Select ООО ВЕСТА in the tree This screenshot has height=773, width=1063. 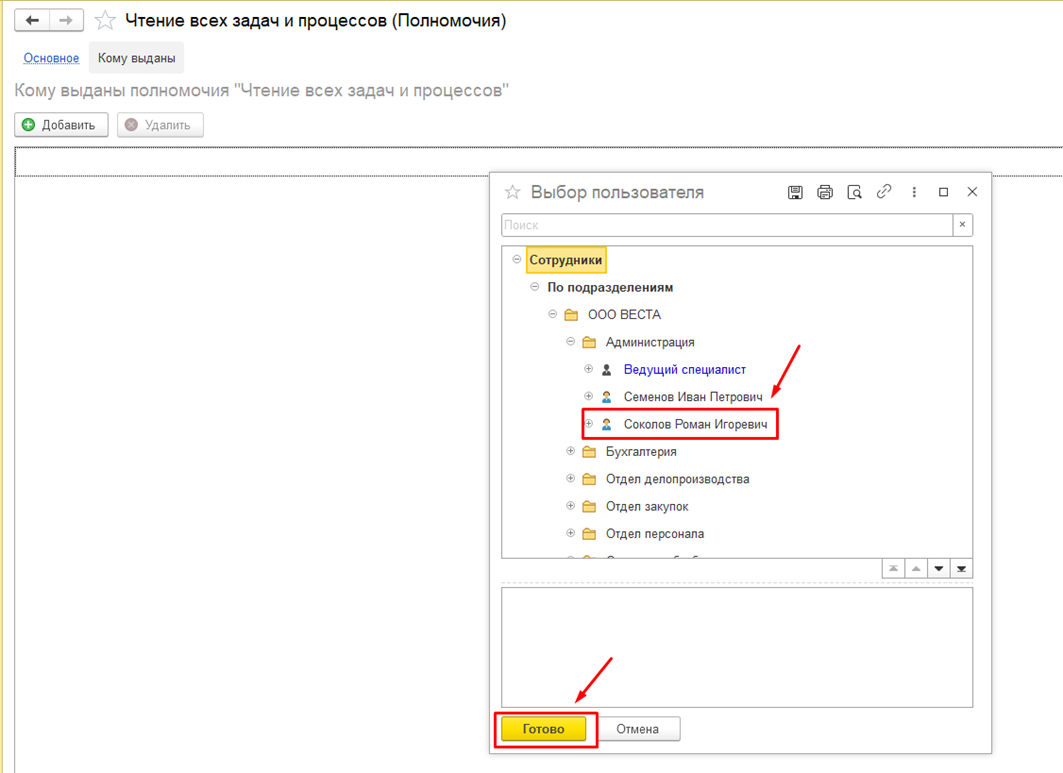(x=624, y=315)
